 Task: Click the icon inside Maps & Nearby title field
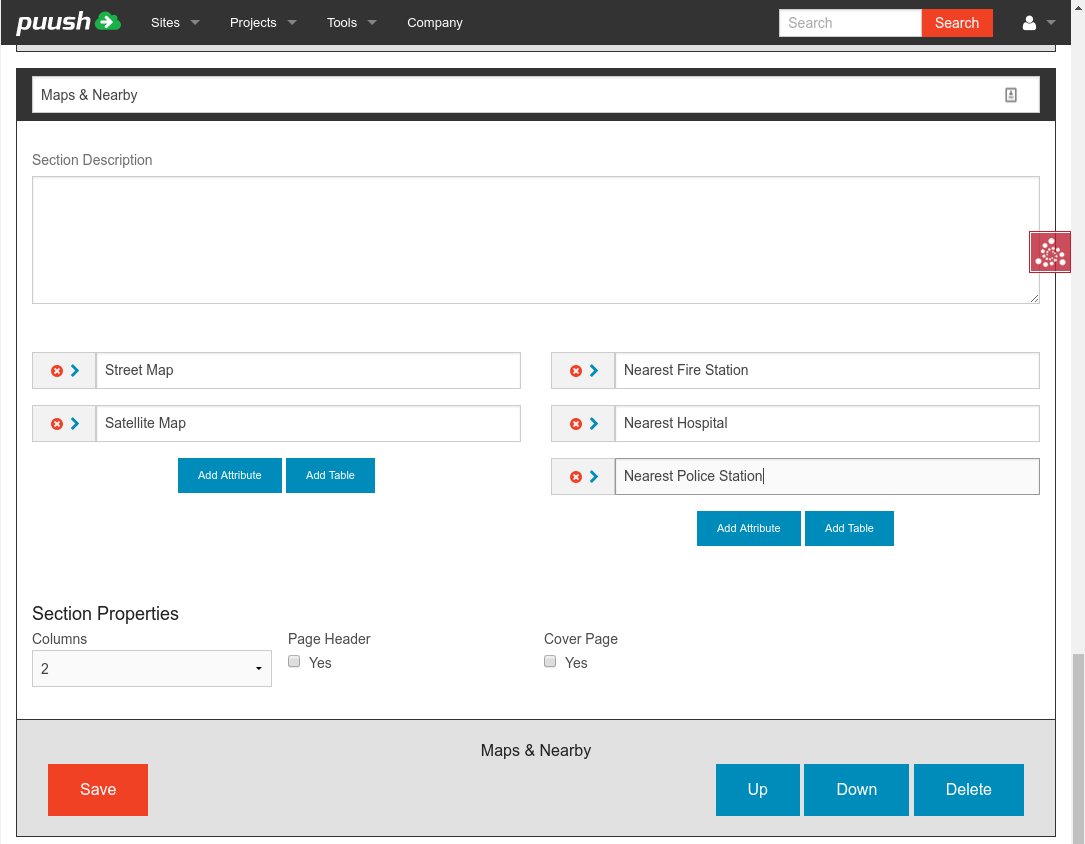(x=1011, y=95)
